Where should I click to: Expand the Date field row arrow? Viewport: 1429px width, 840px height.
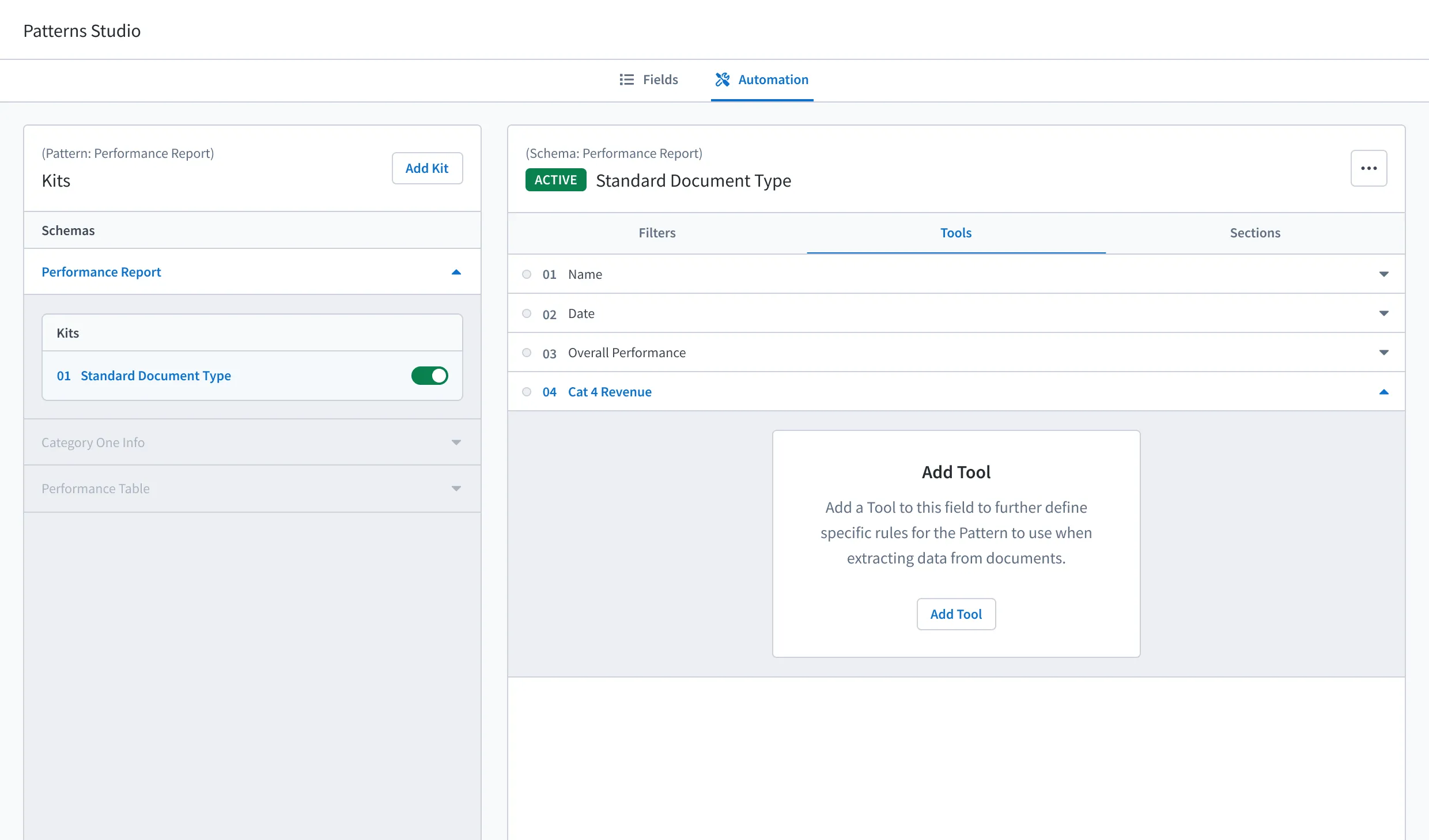tap(1383, 313)
